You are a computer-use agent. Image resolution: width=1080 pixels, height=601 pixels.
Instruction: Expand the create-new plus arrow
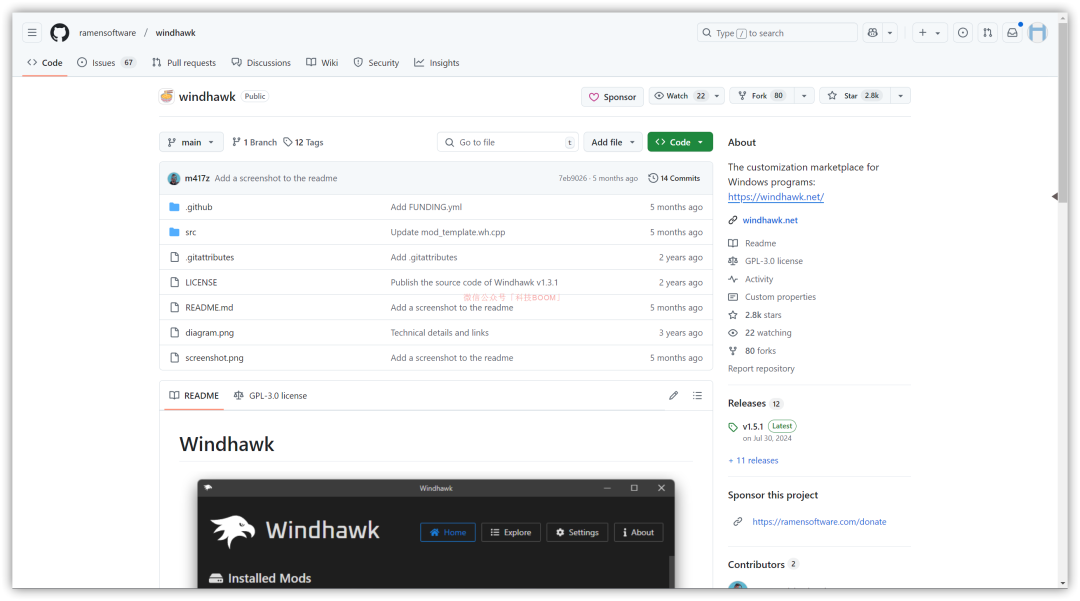pos(937,32)
